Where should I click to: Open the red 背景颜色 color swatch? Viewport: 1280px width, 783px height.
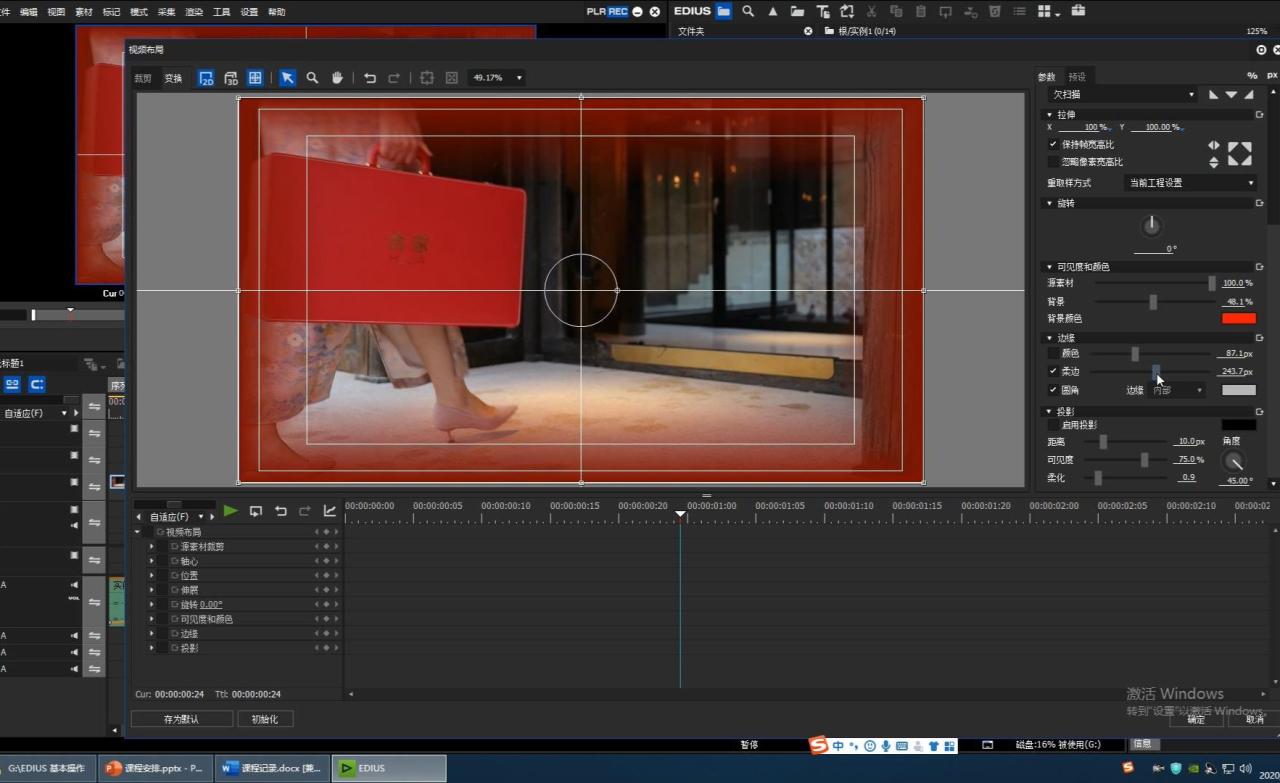tap(1238, 318)
